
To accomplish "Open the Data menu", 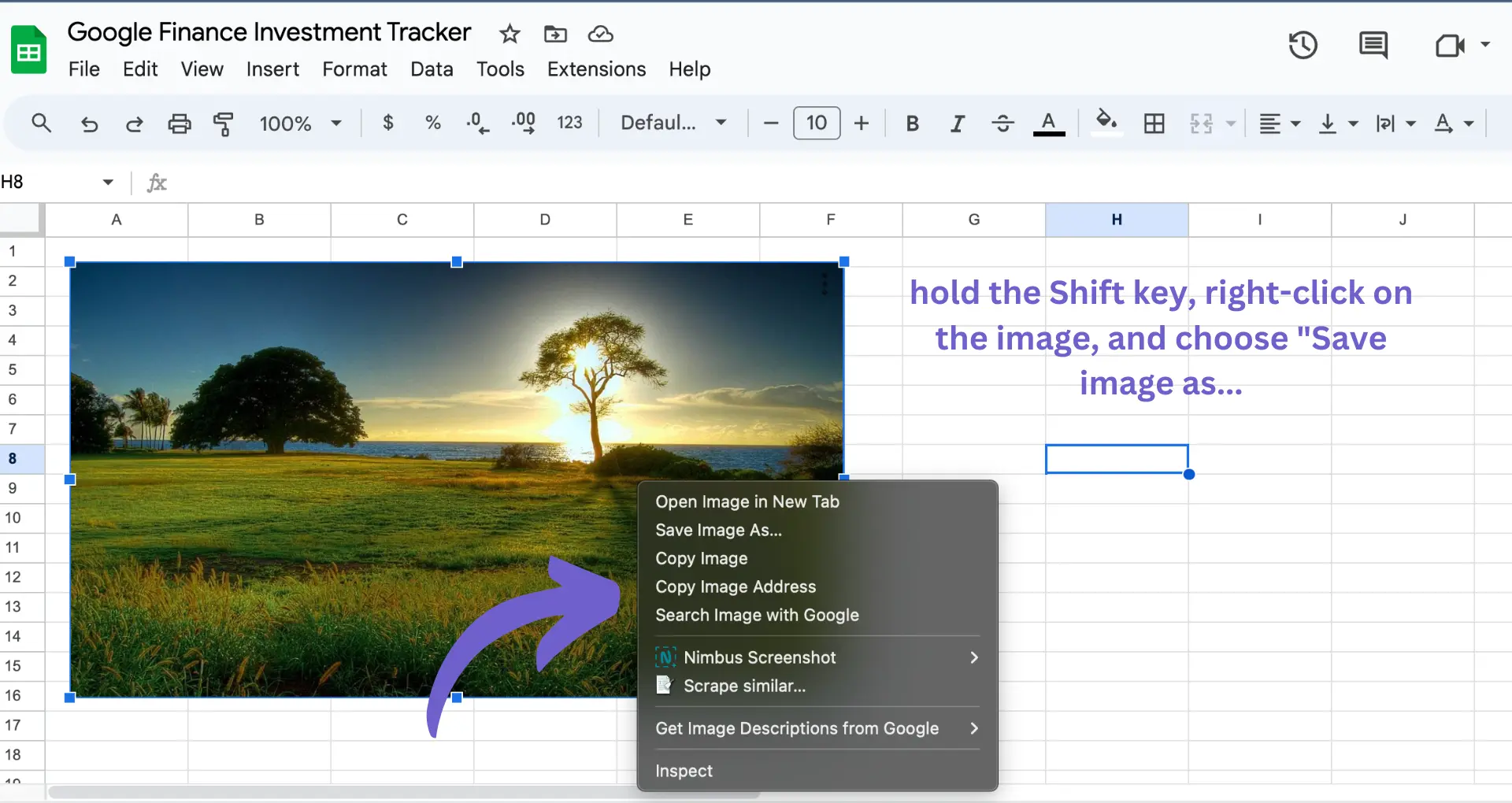I will (x=432, y=69).
